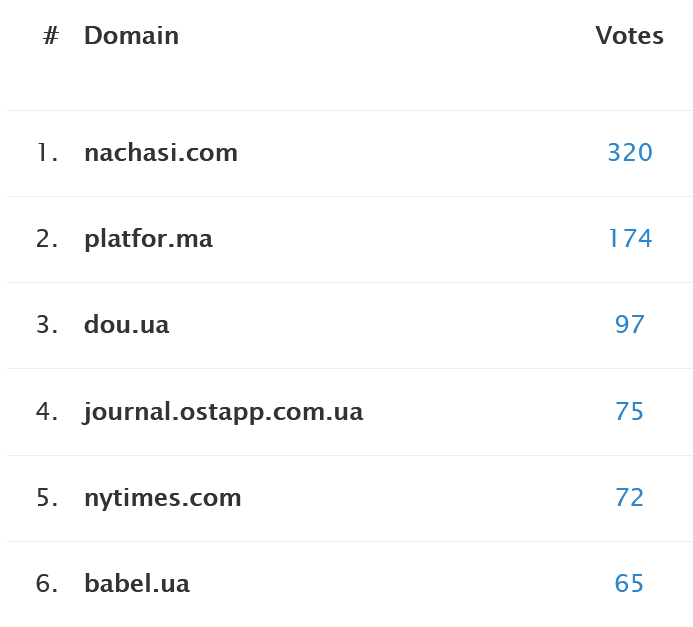Open journal.ostapp.com.ua domain link
Screen dimensions: 693x627
(x=223, y=412)
